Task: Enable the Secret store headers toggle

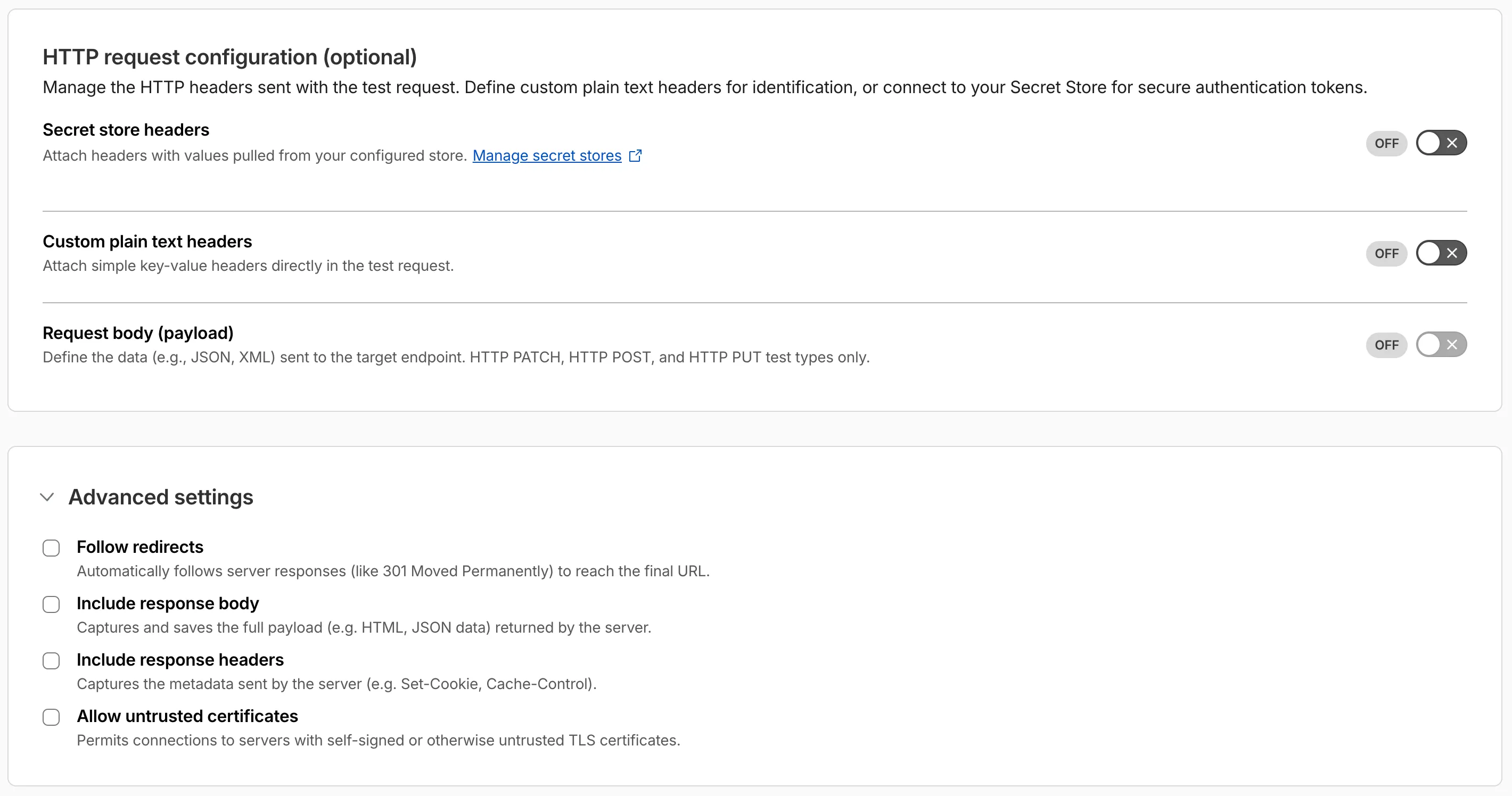Action: (1440, 143)
